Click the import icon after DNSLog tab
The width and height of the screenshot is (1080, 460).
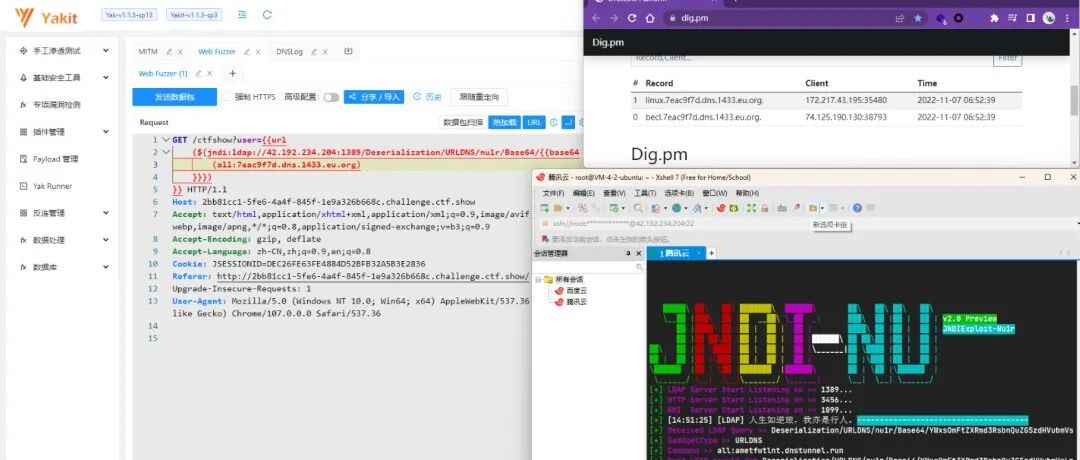(349, 51)
